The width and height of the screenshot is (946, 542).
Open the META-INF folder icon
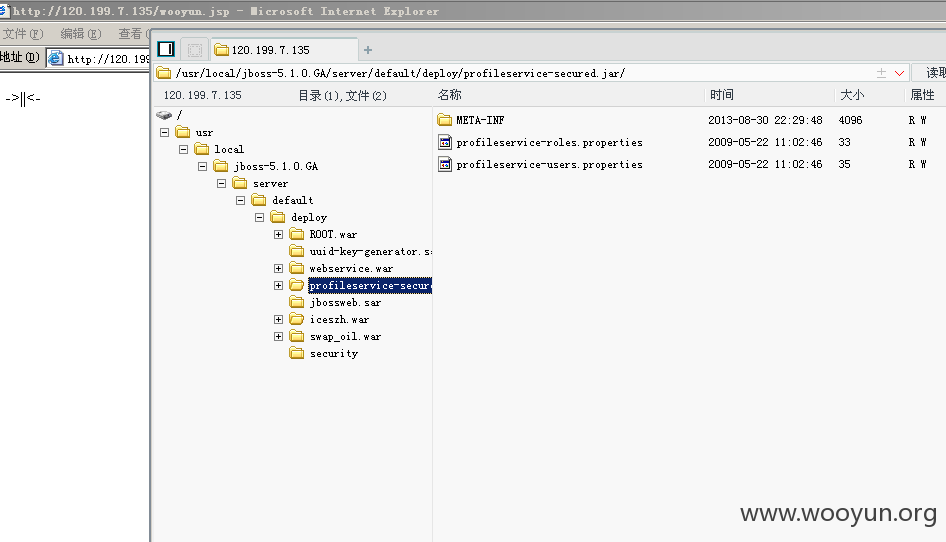click(445, 120)
